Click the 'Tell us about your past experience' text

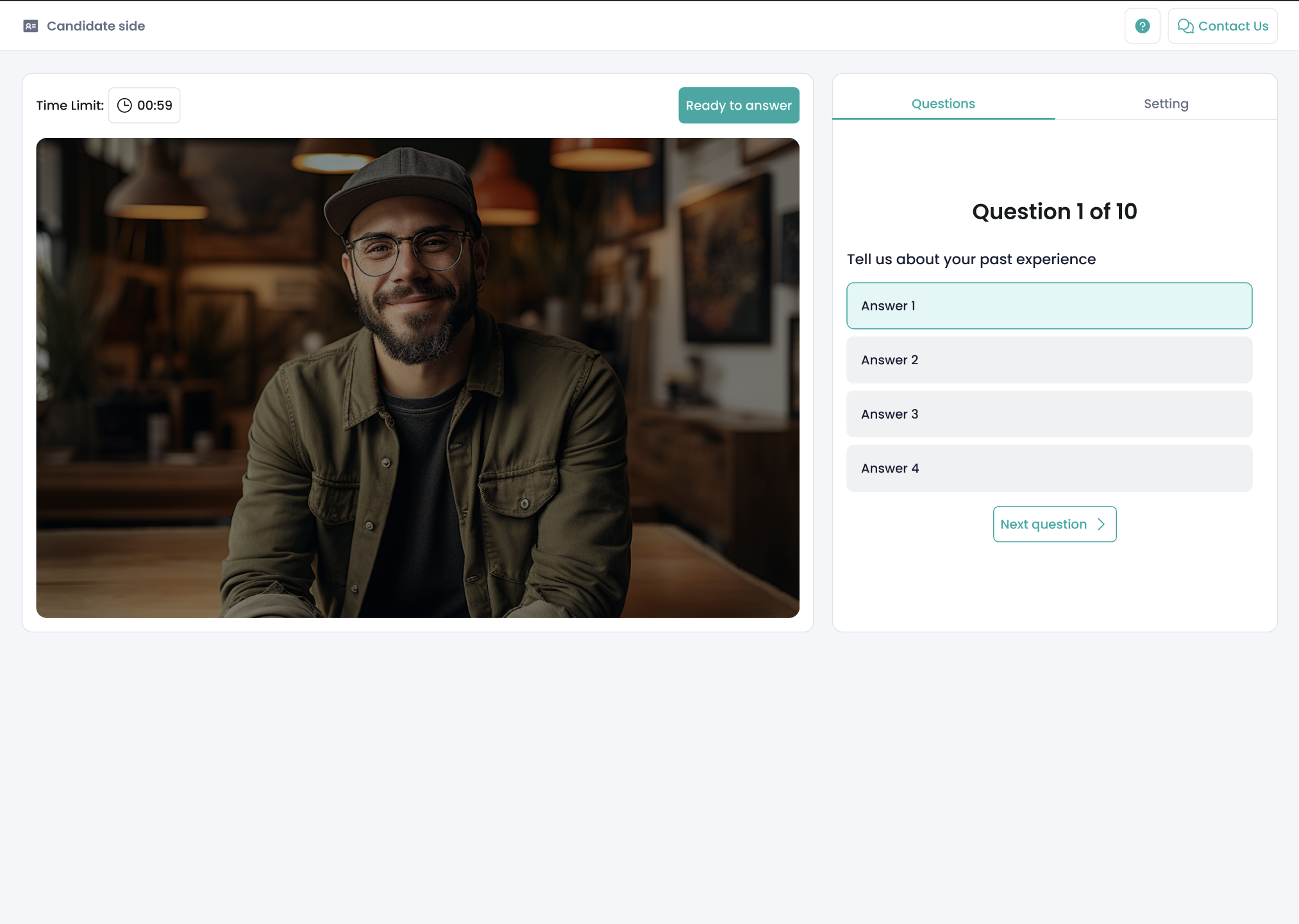pyautogui.click(x=971, y=259)
